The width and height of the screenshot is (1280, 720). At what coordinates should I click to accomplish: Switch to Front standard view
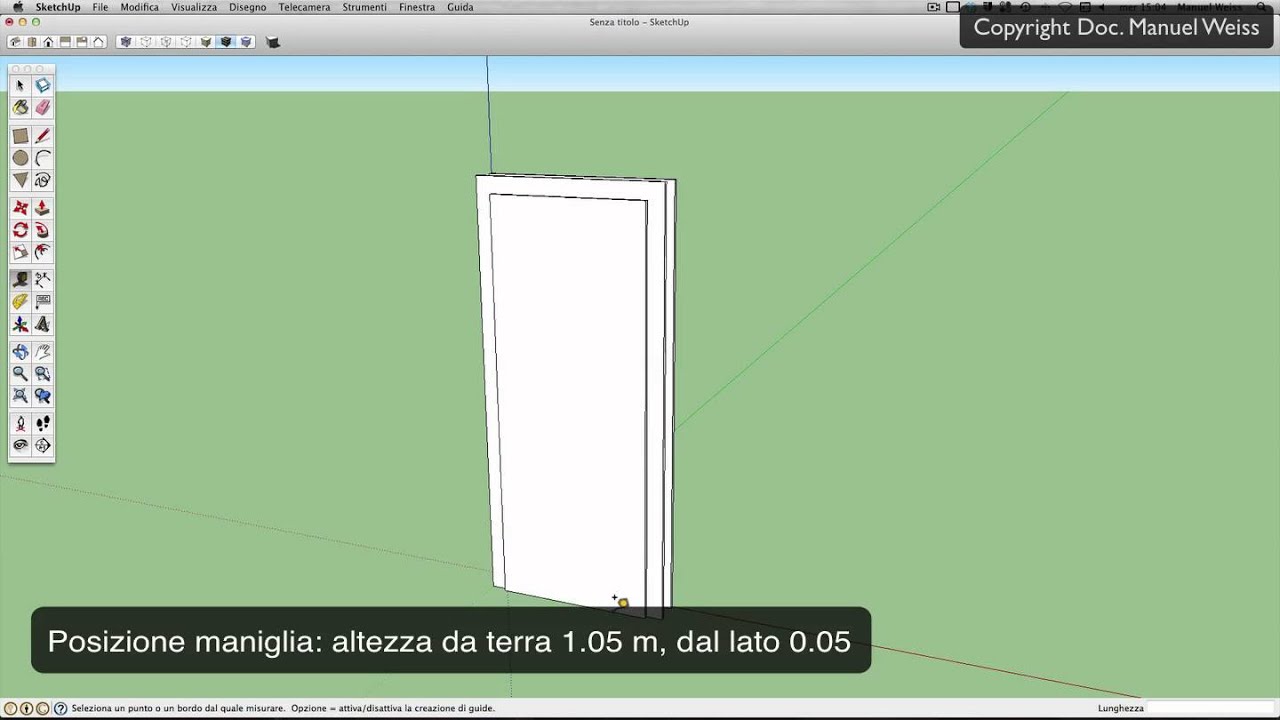tap(48, 42)
